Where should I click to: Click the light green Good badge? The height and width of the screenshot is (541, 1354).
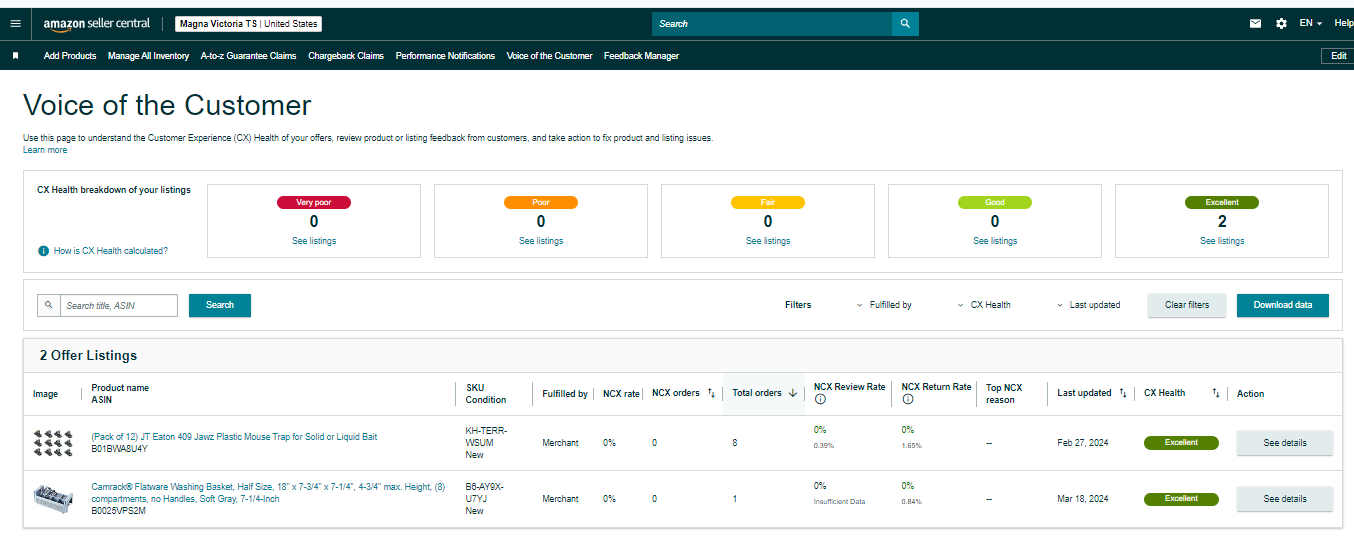(995, 202)
